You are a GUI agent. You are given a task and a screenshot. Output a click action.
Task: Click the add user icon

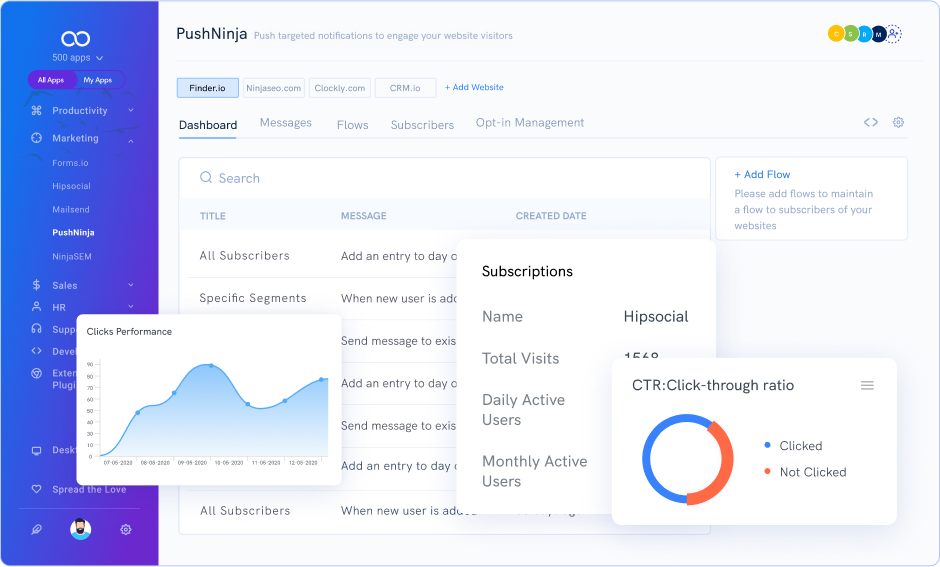coord(894,34)
